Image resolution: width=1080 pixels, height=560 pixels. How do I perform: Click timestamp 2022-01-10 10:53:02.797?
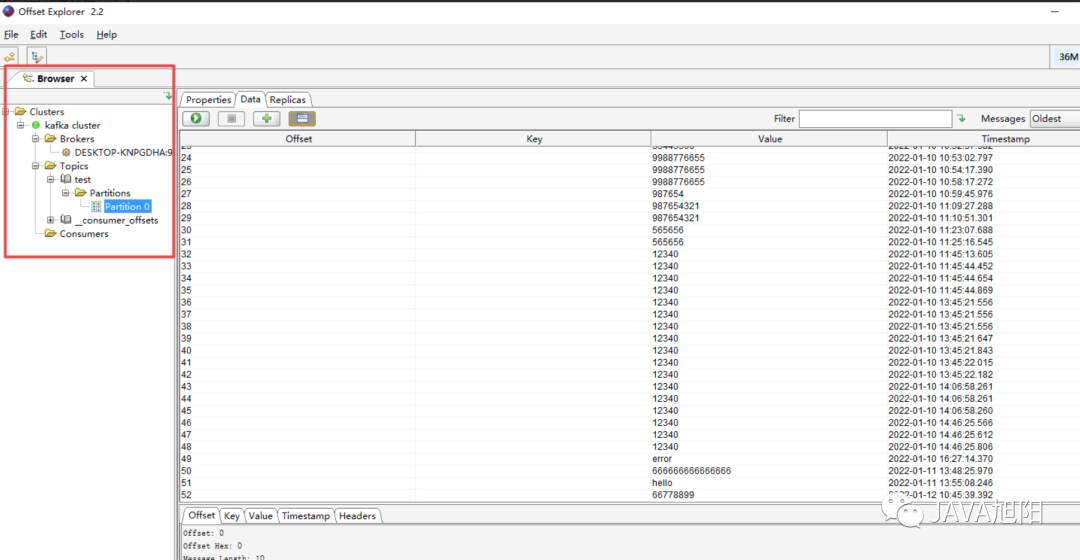coord(940,158)
